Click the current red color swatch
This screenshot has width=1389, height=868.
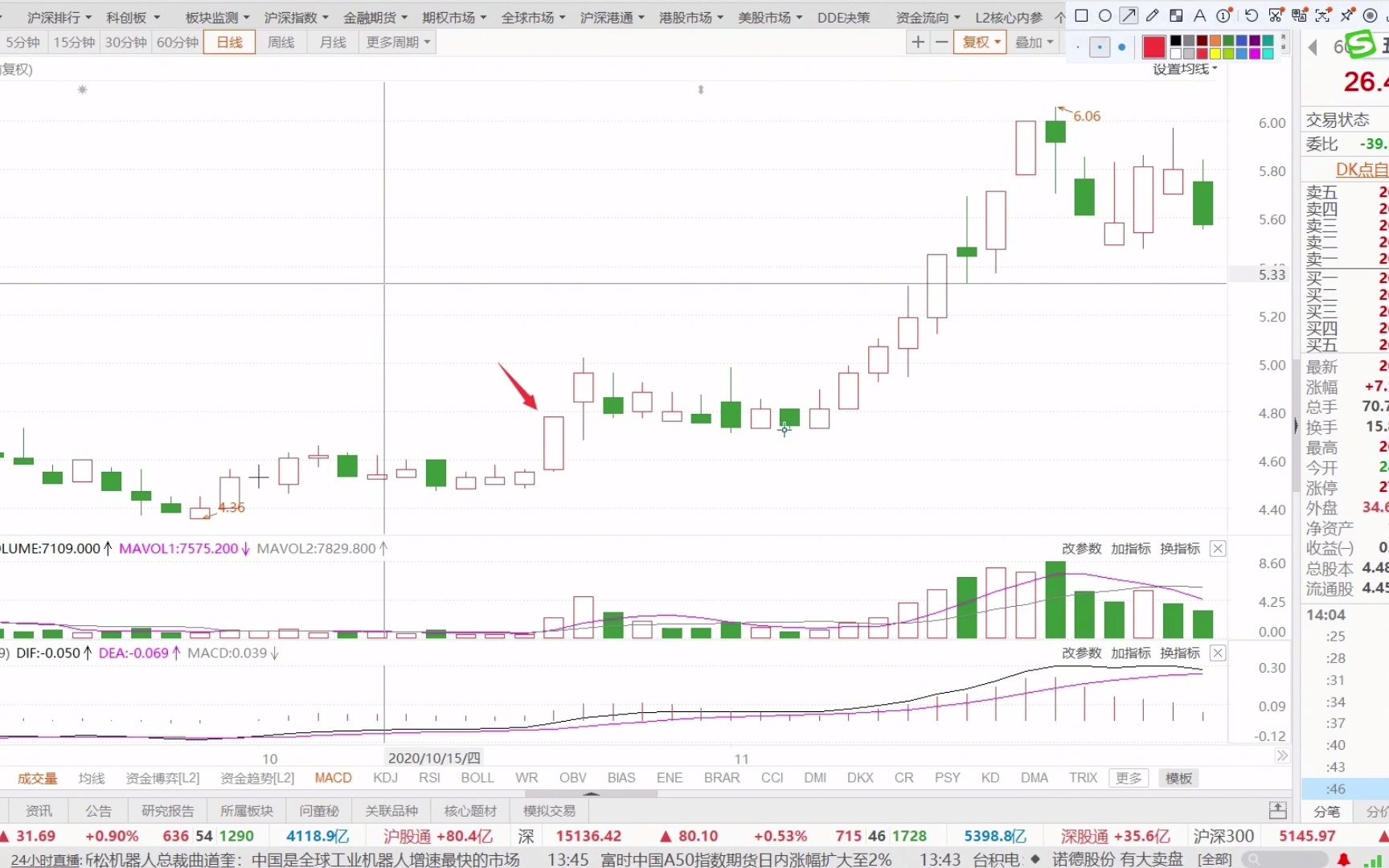coord(1153,47)
